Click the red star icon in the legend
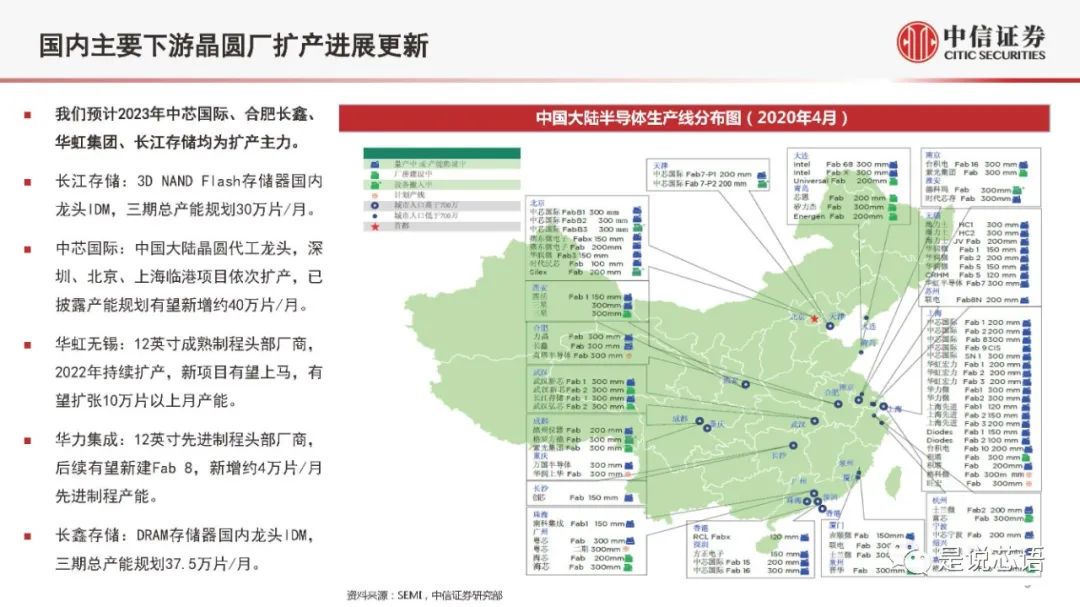The width and height of the screenshot is (1080, 607). pos(375,227)
